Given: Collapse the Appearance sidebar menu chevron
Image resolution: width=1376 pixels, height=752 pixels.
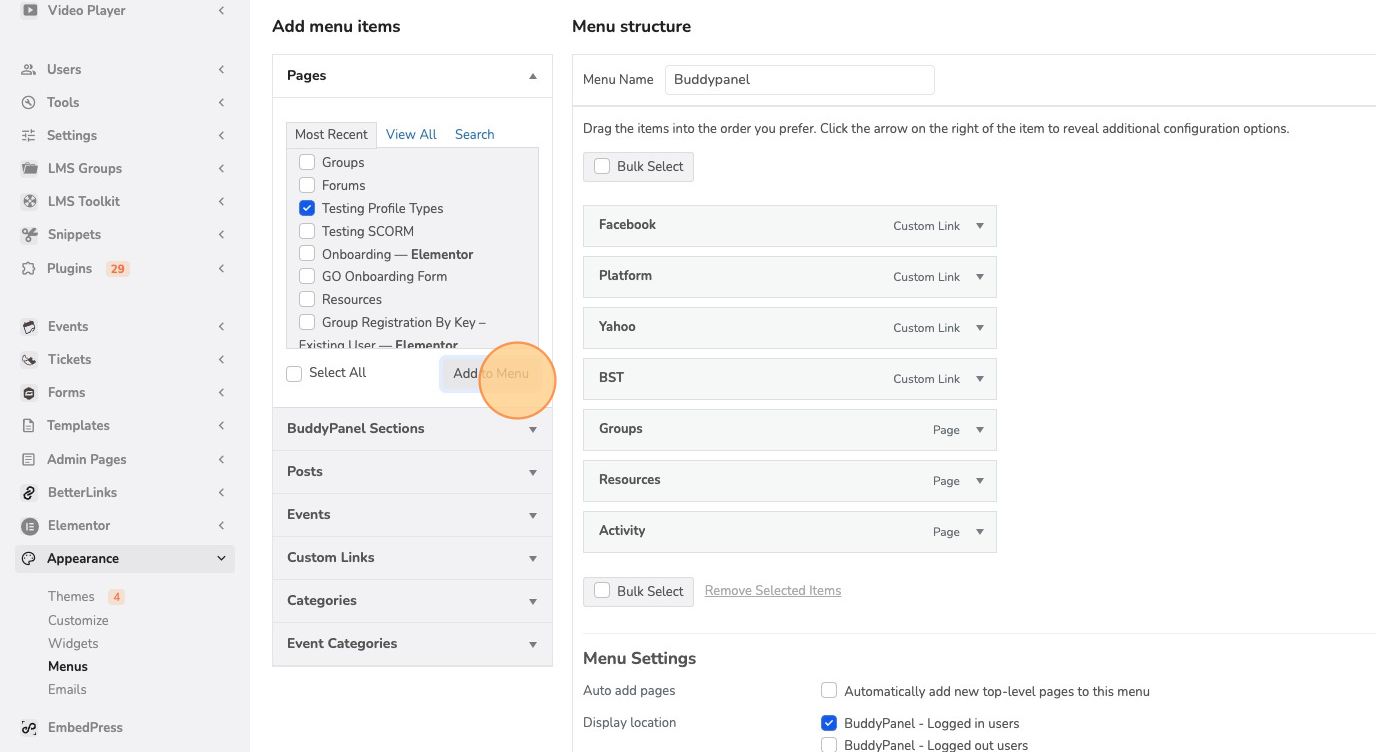Looking at the screenshot, I should pyautogui.click(x=221, y=559).
